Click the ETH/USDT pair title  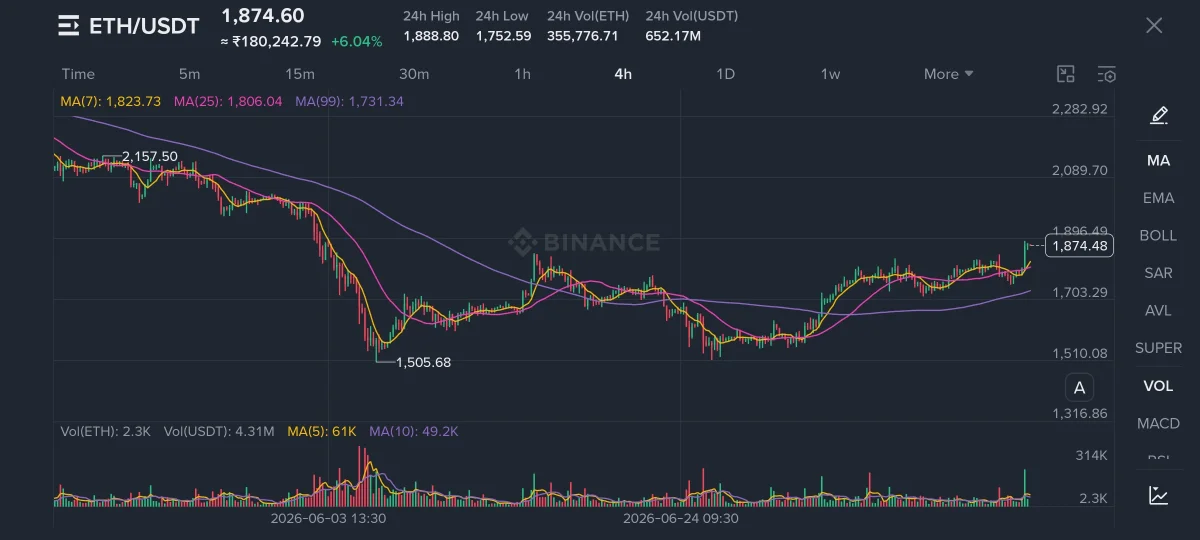144,26
